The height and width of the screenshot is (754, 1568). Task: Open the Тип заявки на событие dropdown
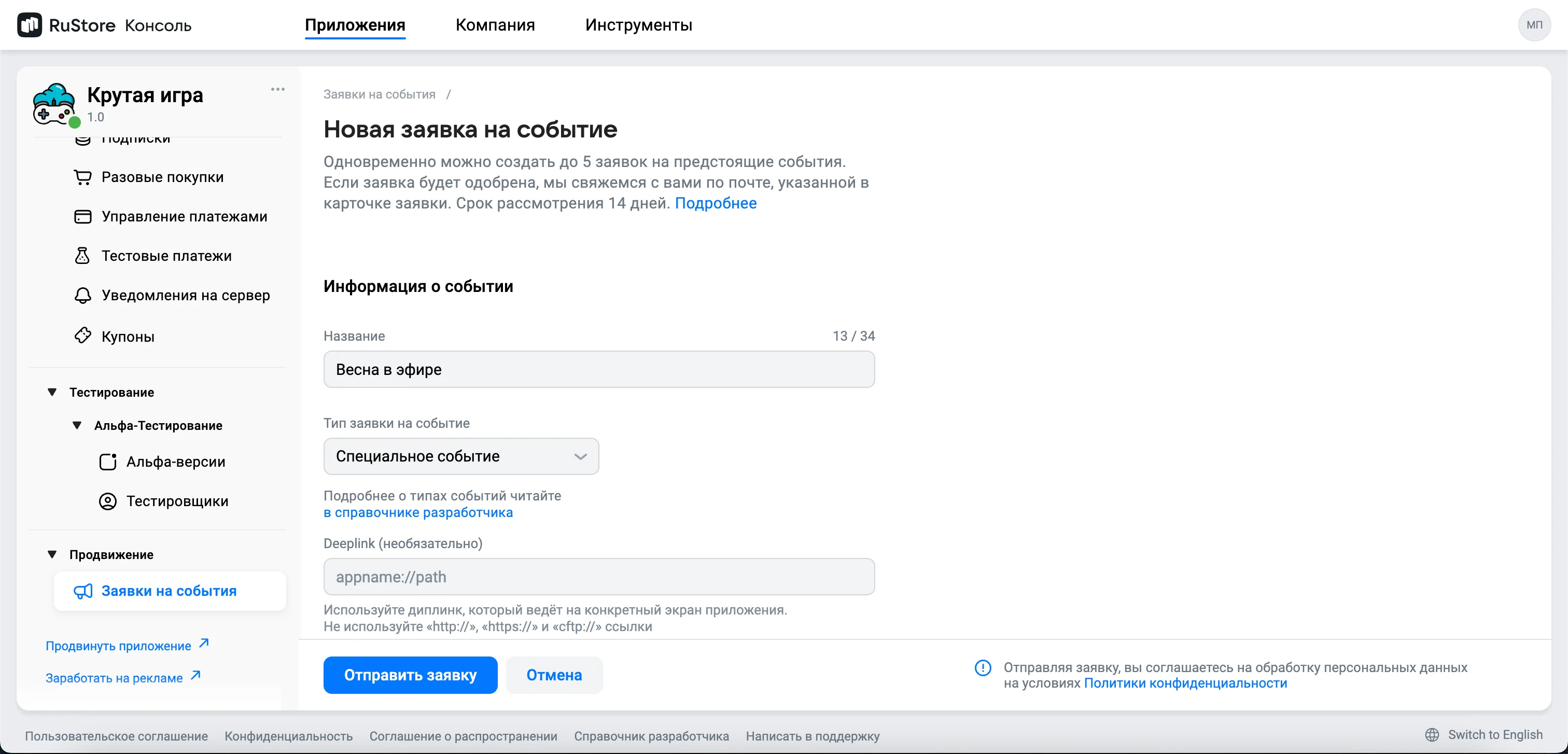pos(461,456)
